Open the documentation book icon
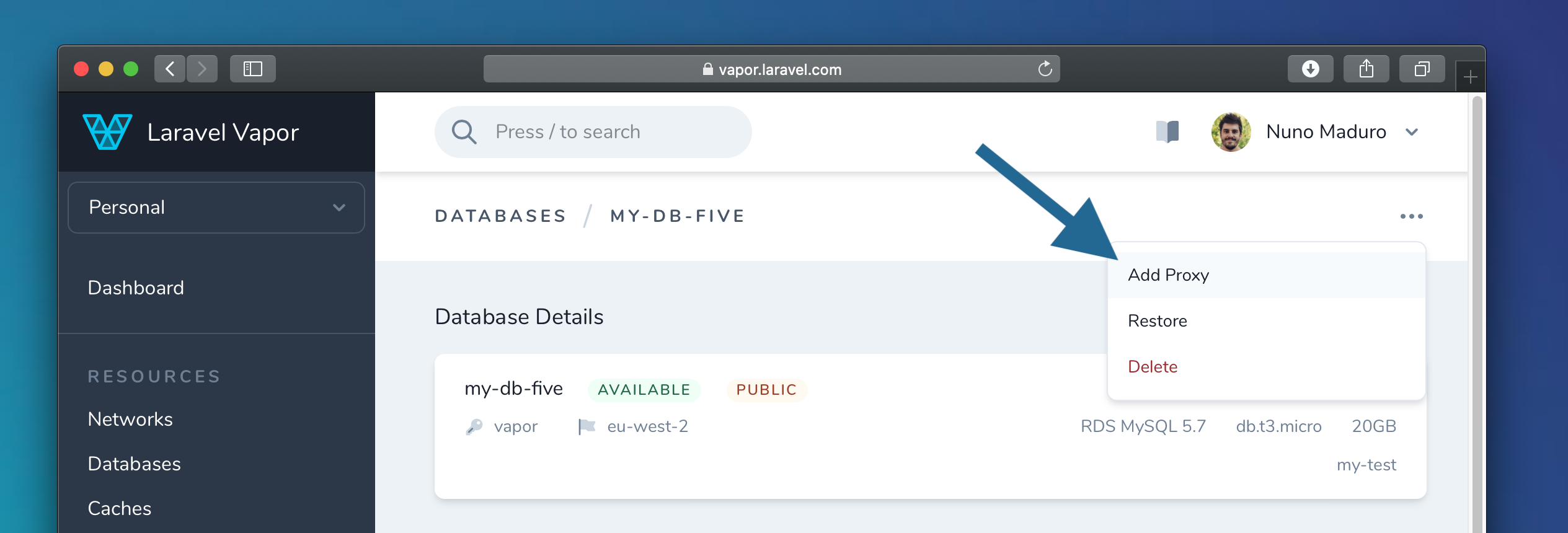 (x=1167, y=131)
